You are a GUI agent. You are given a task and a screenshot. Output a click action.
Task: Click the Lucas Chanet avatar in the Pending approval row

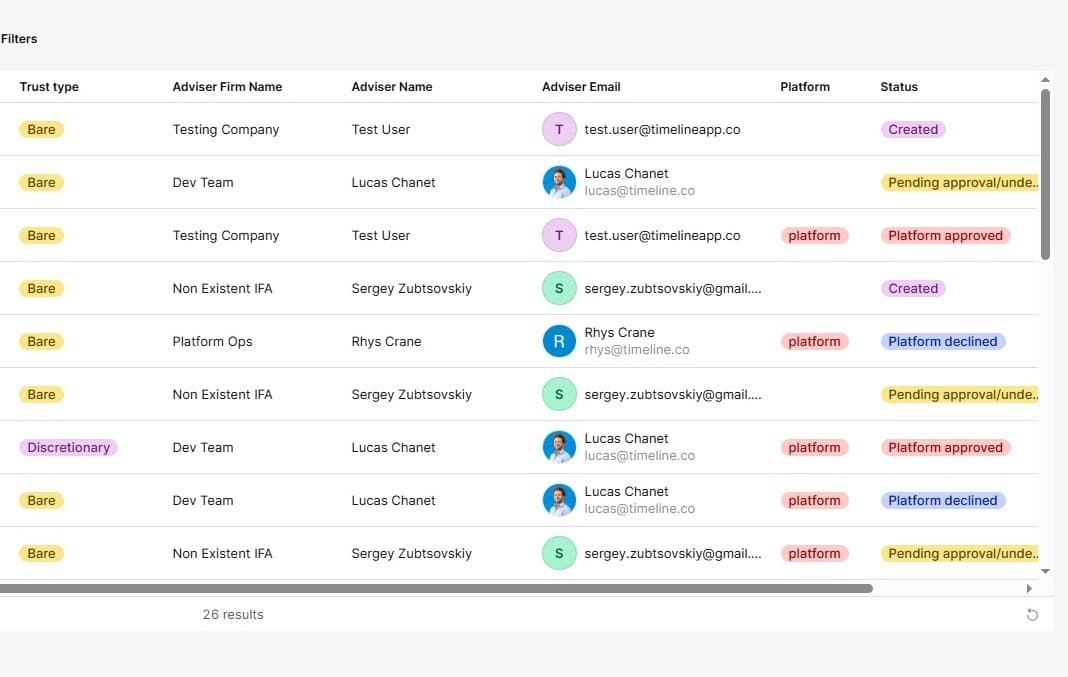point(559,183)
